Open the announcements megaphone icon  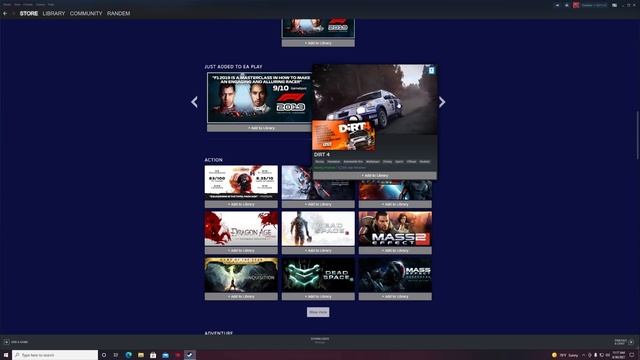coord(557,5)
